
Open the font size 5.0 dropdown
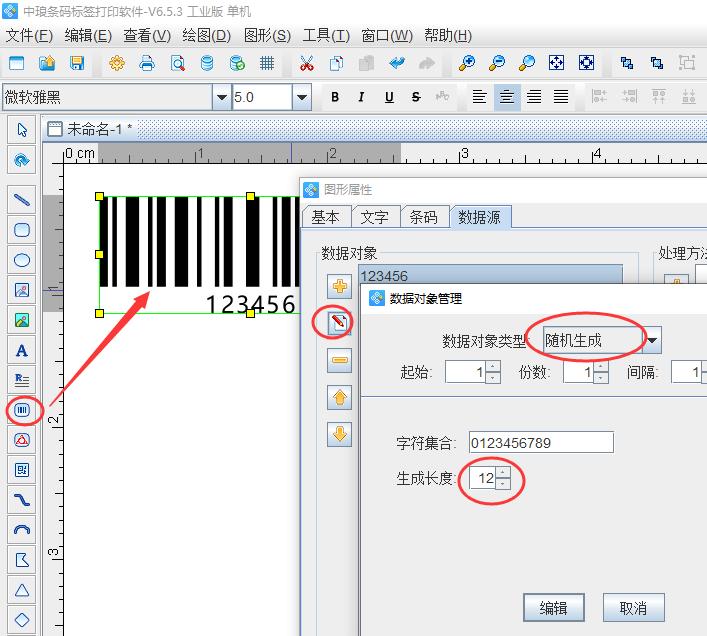point(302,97)
